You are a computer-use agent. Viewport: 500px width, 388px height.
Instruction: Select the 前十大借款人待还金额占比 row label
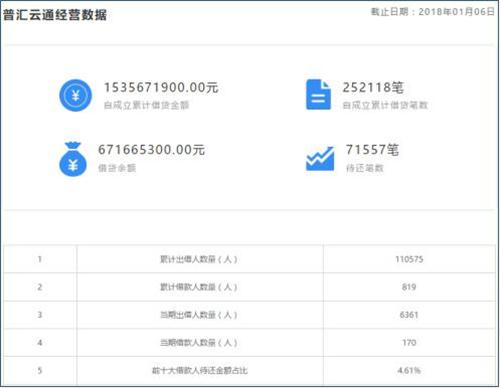[200, 370]
